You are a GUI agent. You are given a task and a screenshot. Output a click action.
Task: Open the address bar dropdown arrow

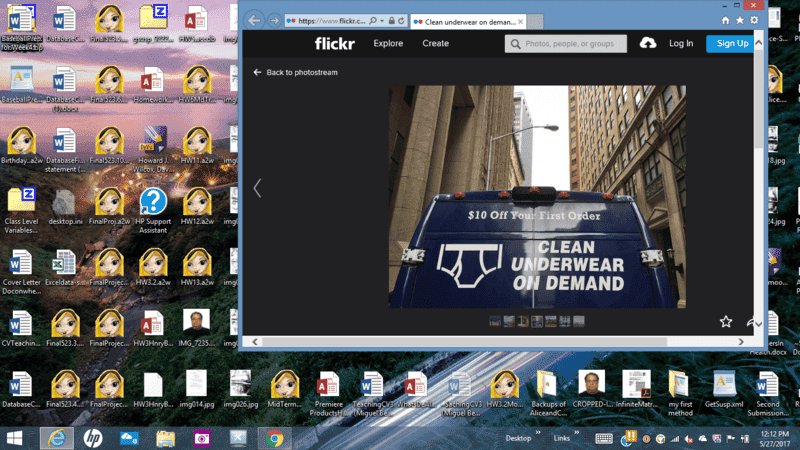point(382,21)
